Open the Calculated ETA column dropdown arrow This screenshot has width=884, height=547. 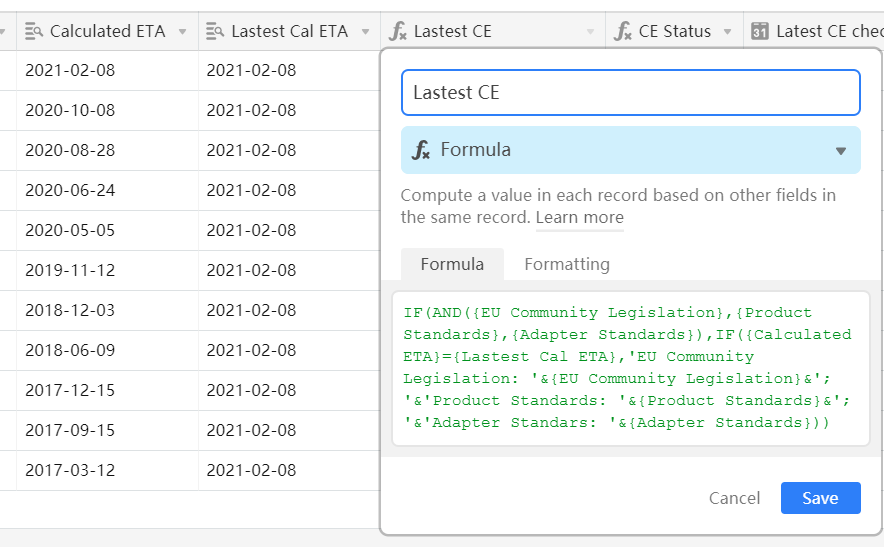coord(182,32)
